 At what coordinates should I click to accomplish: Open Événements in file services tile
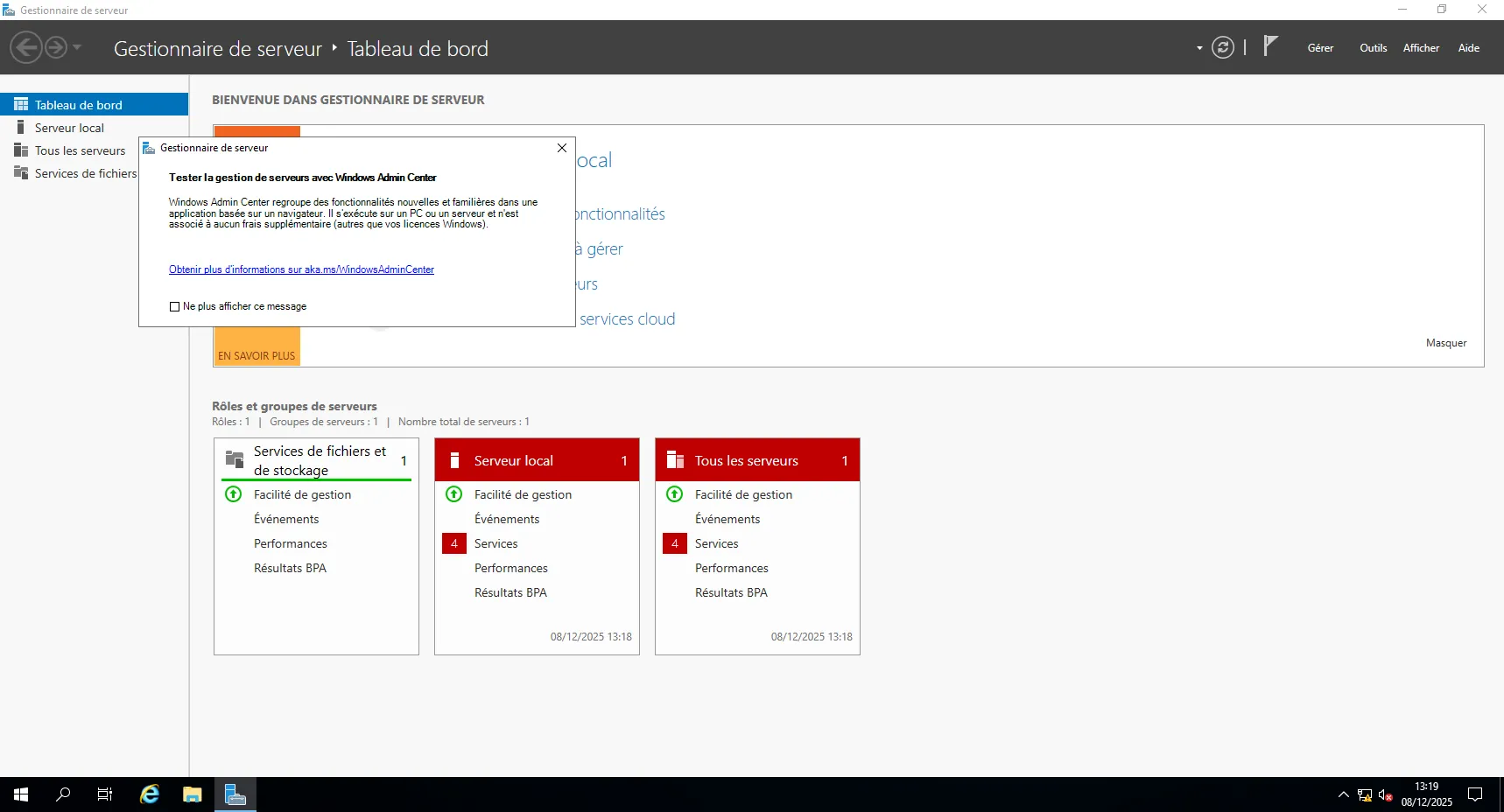(286, 519)
